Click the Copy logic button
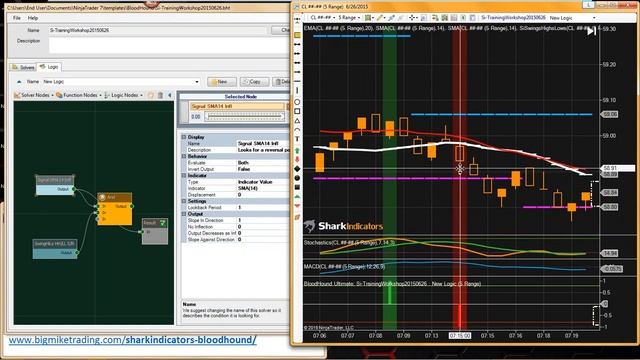 point(254,82)
